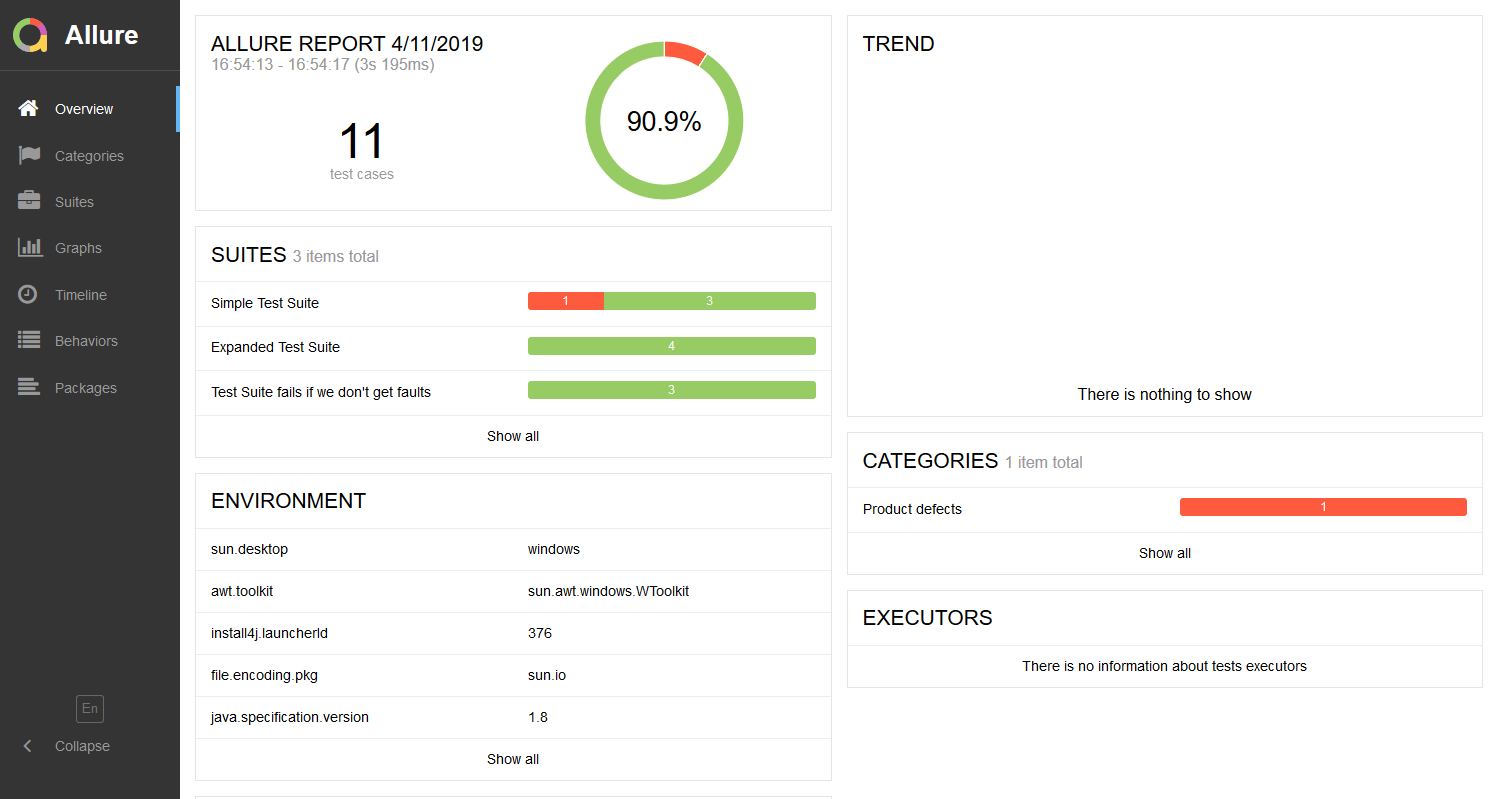
Task: Open the Simple Test Suite row
Action: (513, 303)
